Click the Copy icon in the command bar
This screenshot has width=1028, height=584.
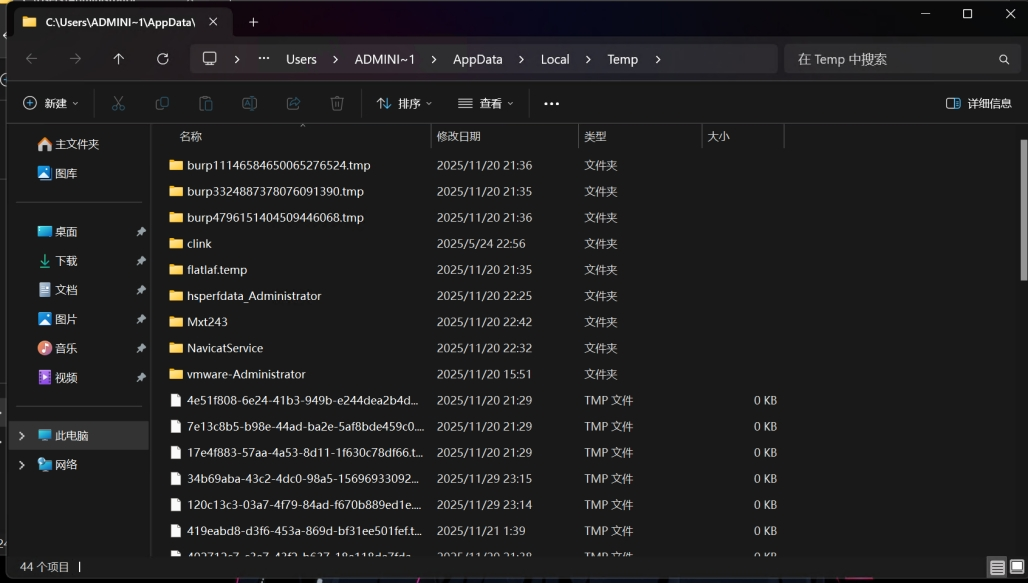tap(162, 103)
